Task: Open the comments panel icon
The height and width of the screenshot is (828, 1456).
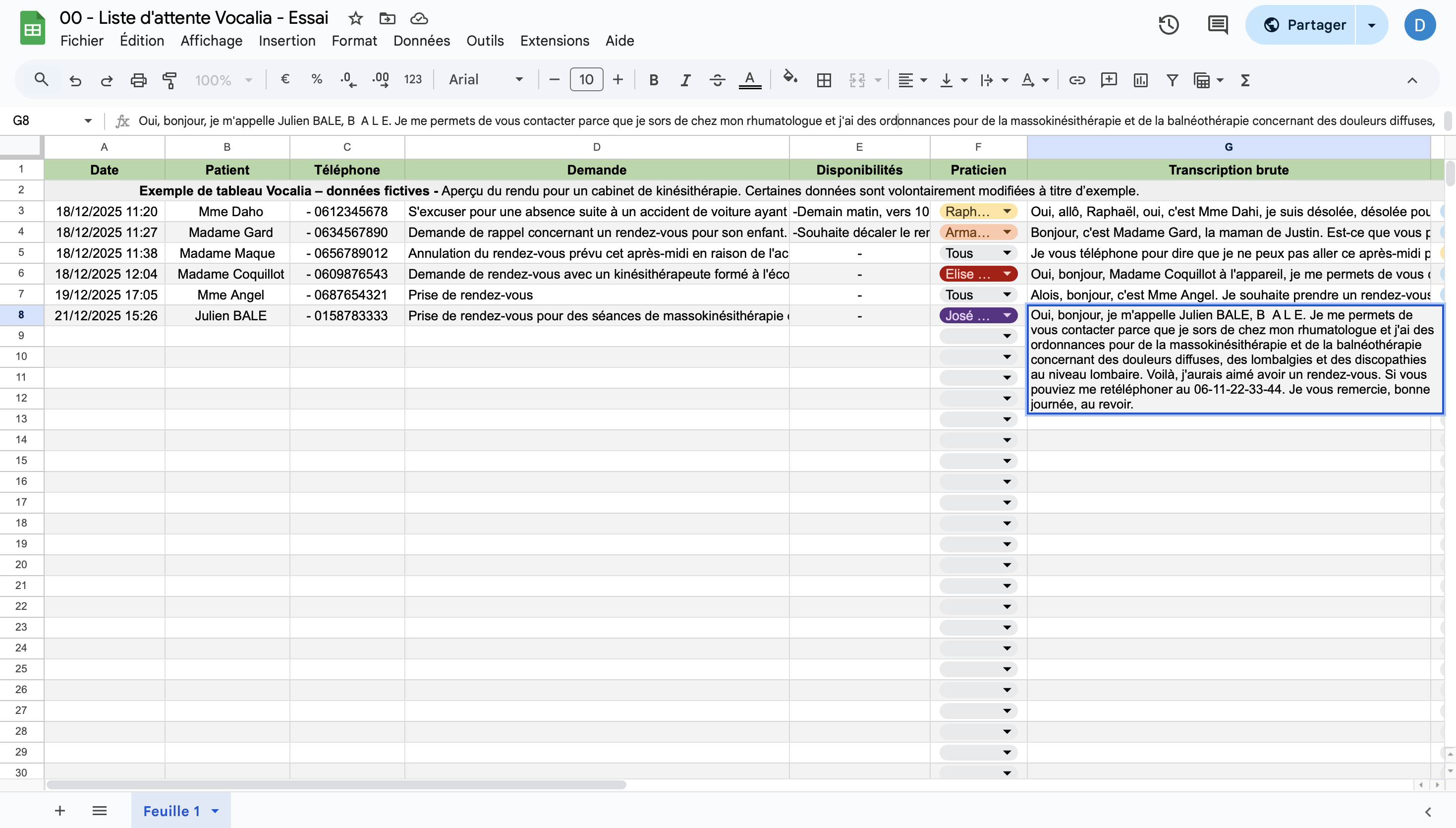Action: coord(1218,25)
